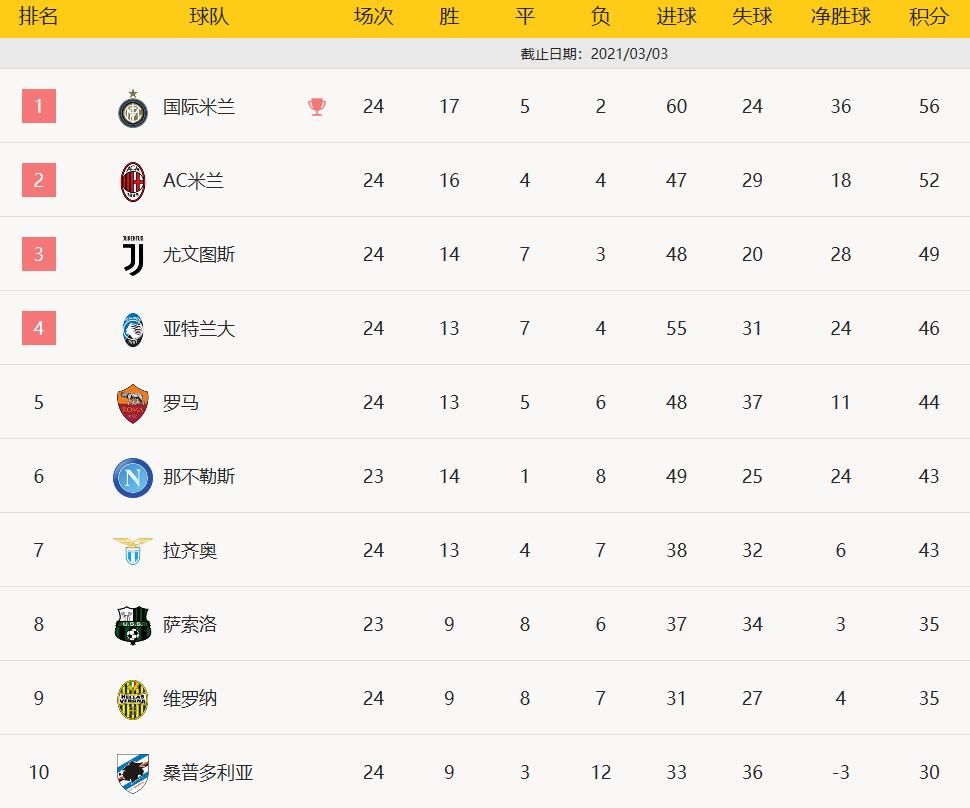Click the 截止日期 2021/03/03 text
This screenshot has height=808, width=970.
pos(594,54)
